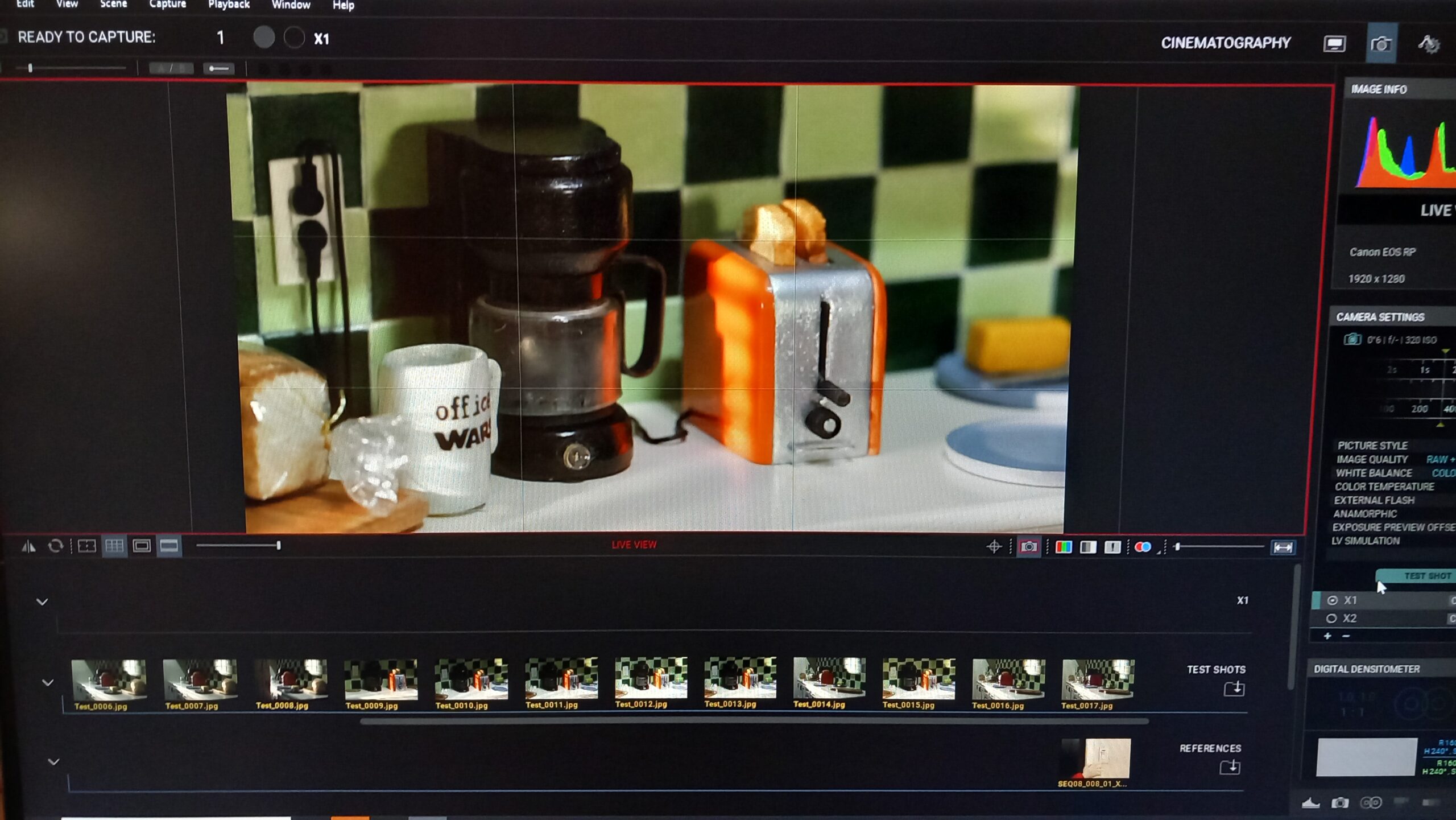Collapse the References row chevron
This screenshot has width=1456, height=820.
[x=53, y=761]
